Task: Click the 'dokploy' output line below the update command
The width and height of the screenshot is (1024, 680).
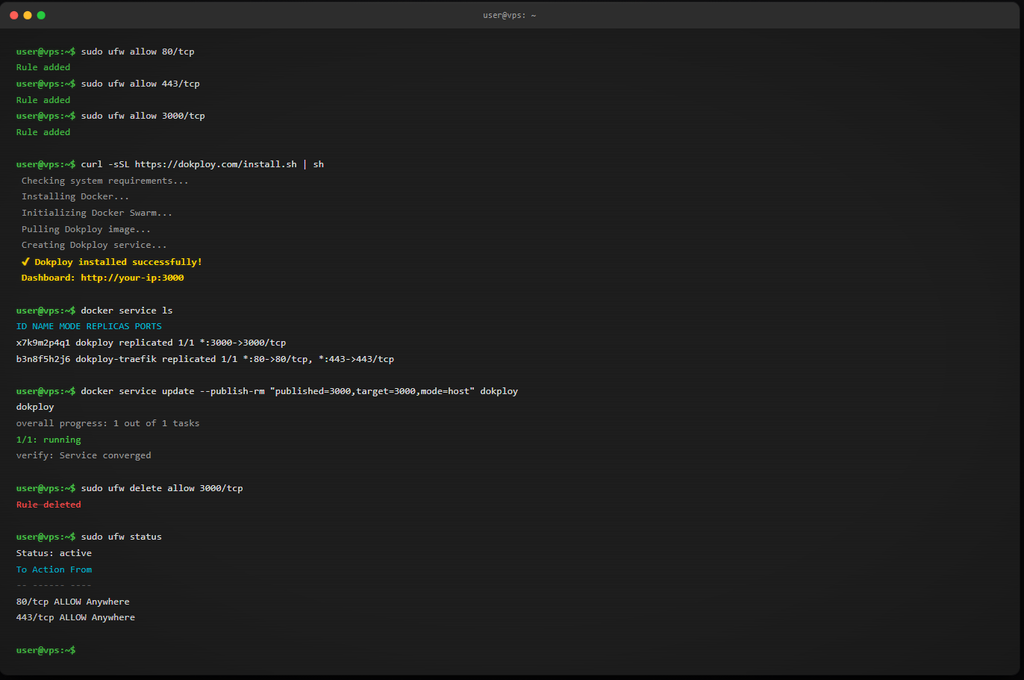Action: point(35,406)
